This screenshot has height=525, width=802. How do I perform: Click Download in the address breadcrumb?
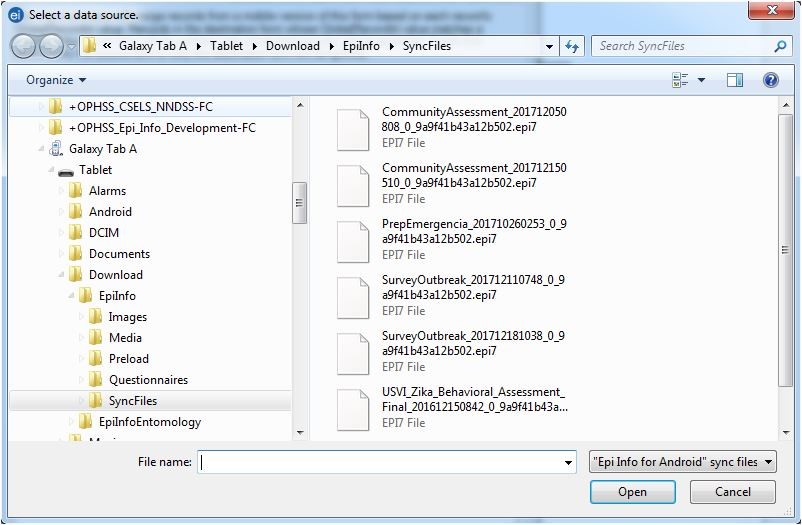[x=293, y=46]
